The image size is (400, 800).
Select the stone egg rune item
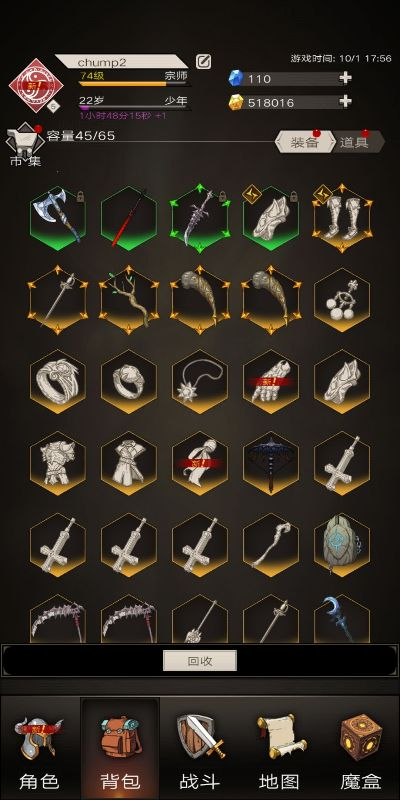[342, 545]
